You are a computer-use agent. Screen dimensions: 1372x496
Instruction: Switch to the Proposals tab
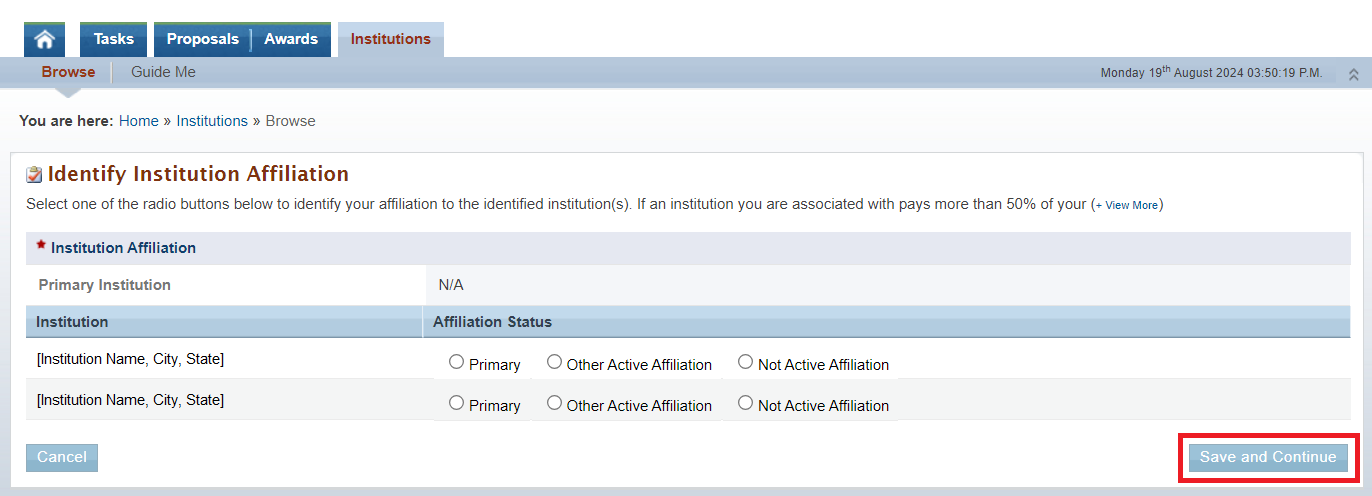tap(202, 39)
